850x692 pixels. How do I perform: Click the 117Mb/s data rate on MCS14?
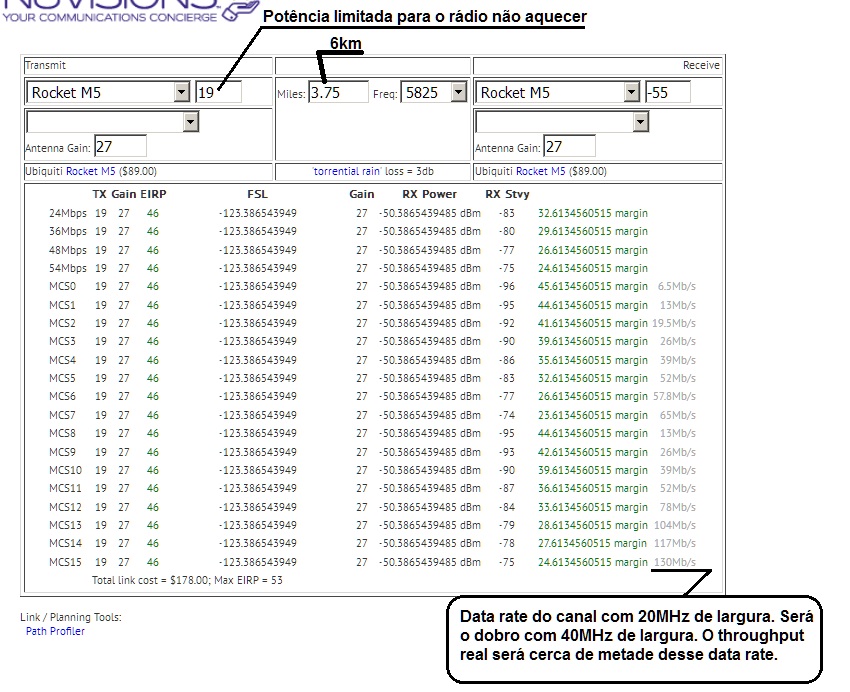[675, 544]
